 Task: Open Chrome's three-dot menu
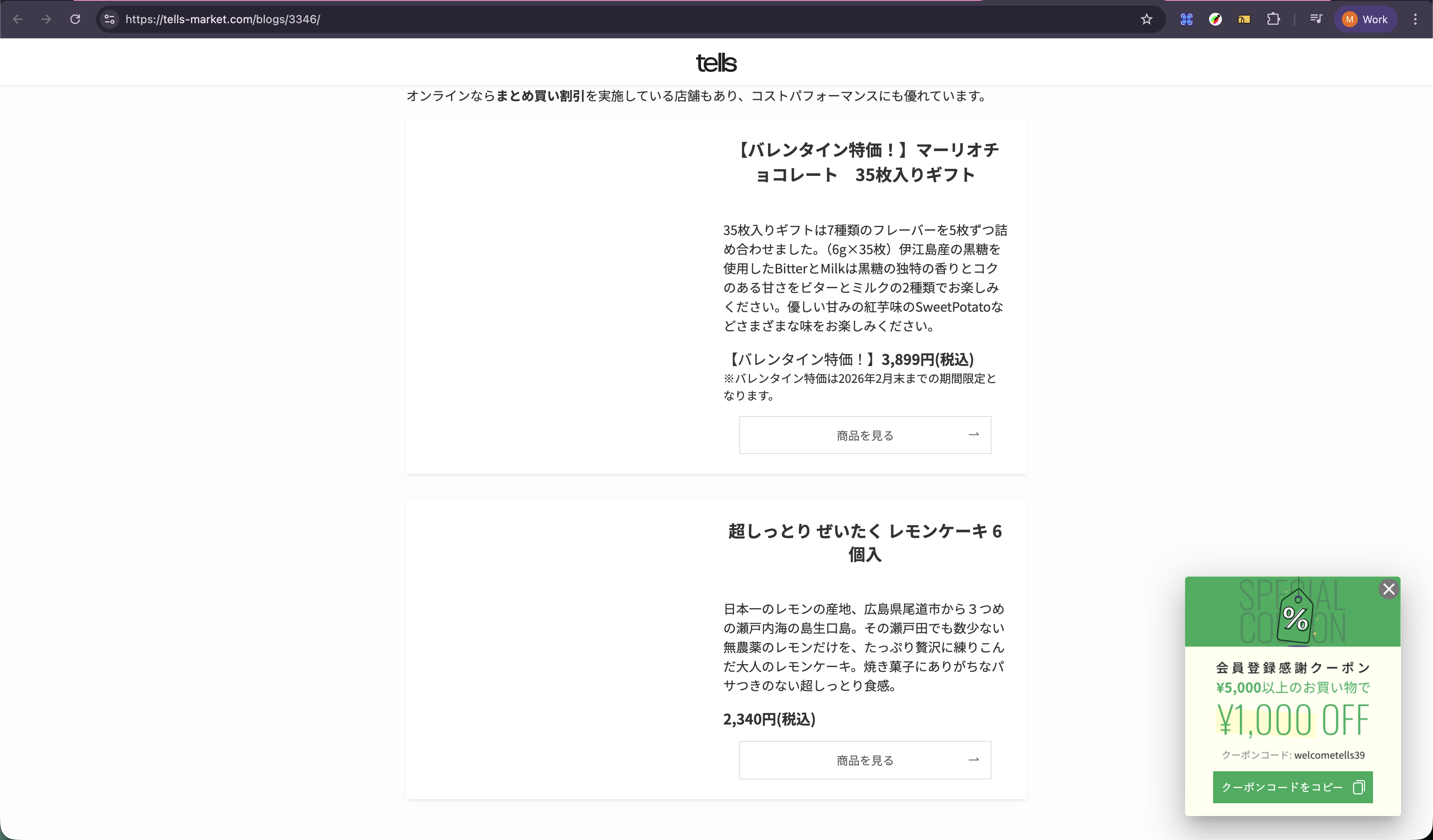coord(1415,19)
